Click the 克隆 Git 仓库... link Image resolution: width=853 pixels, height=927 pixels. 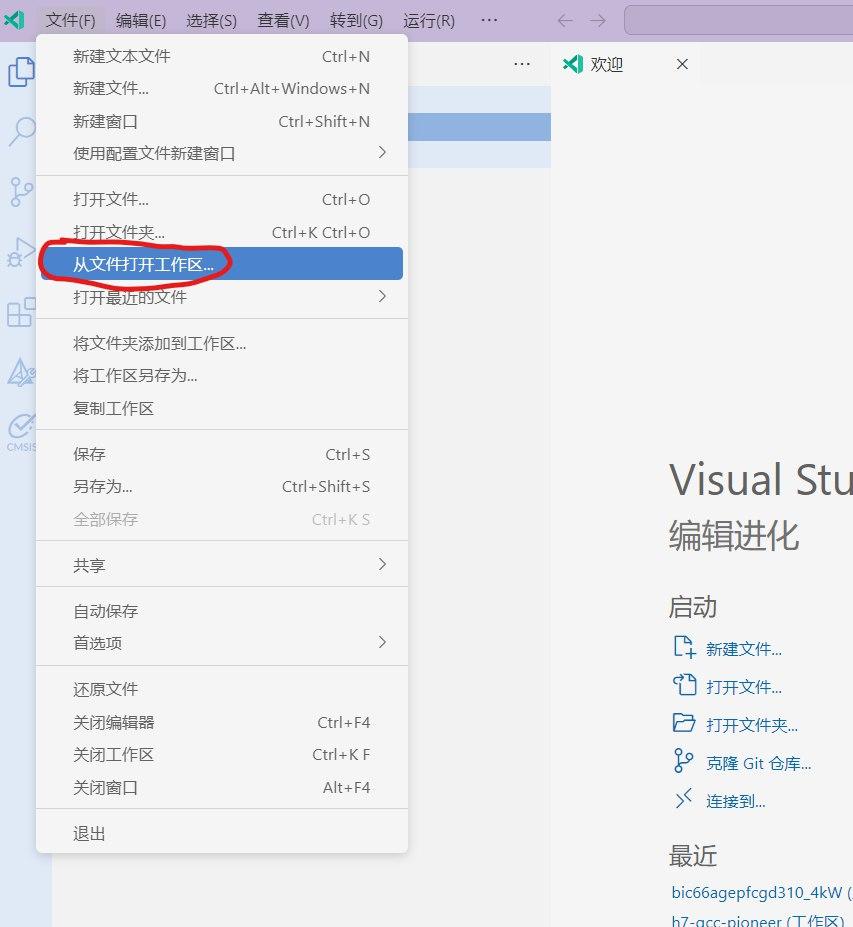point(758,763)
